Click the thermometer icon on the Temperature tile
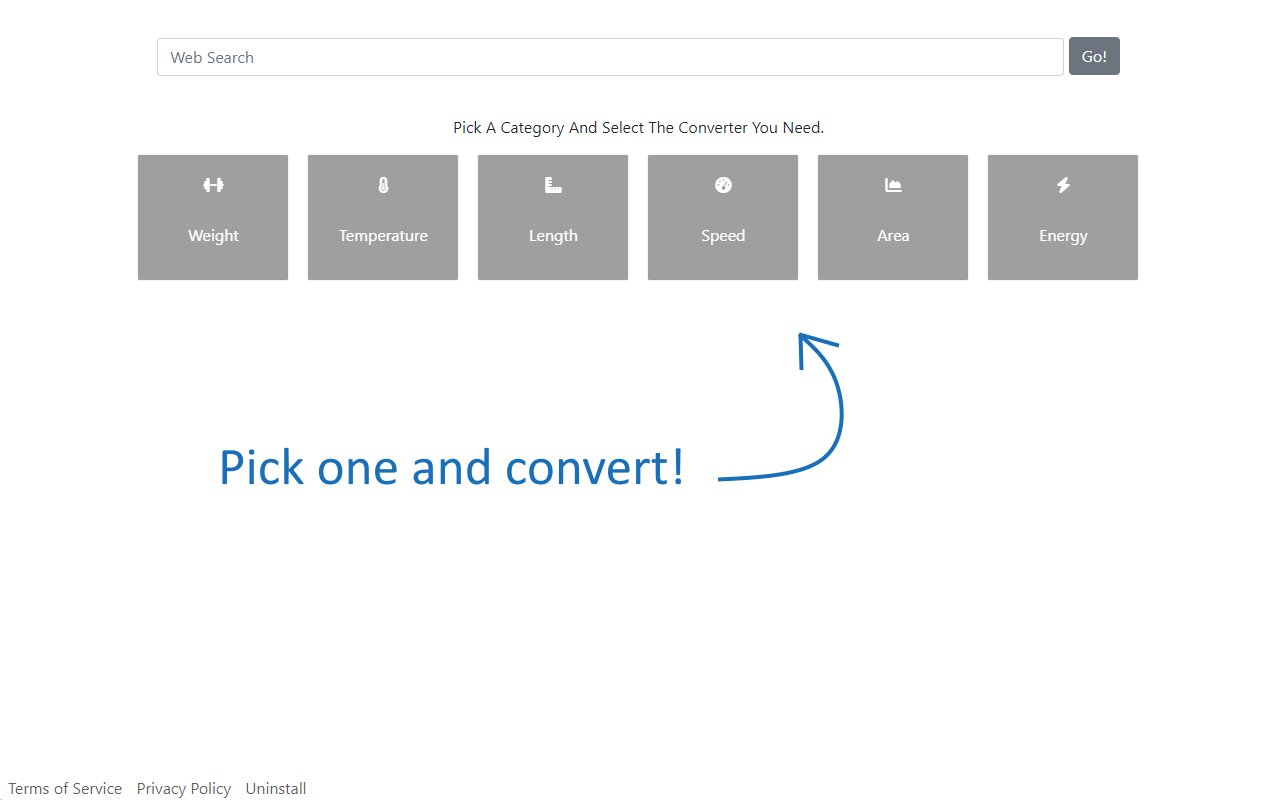This screenshot has width=1280, height=800. pos(383,184)
